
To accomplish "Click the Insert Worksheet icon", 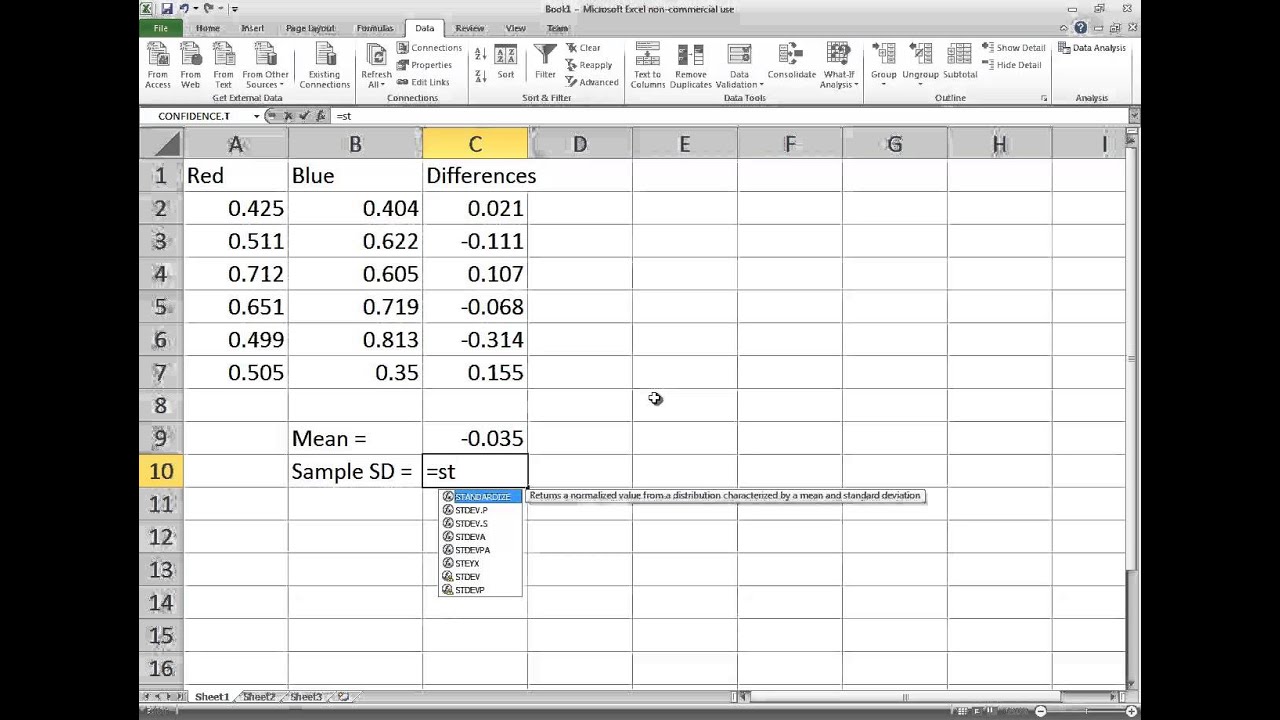I will click(x=343, y=697).
